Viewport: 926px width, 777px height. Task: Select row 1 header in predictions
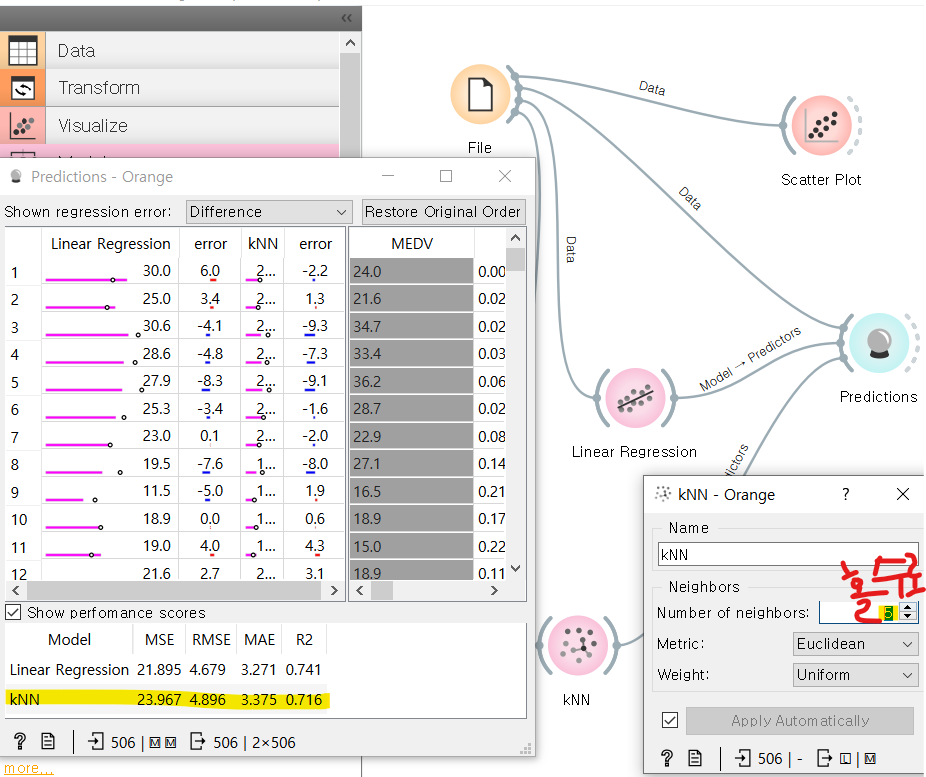22,272
